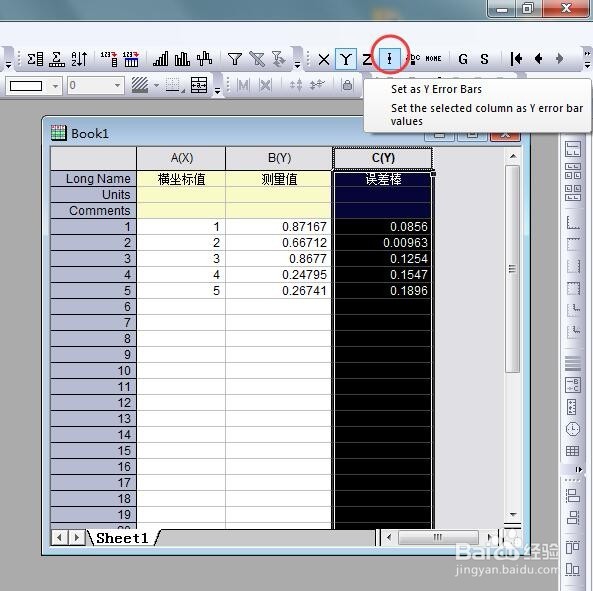Reapply data filter icon
Viewport: 593px width, 591px height.
tap(278, 59)
